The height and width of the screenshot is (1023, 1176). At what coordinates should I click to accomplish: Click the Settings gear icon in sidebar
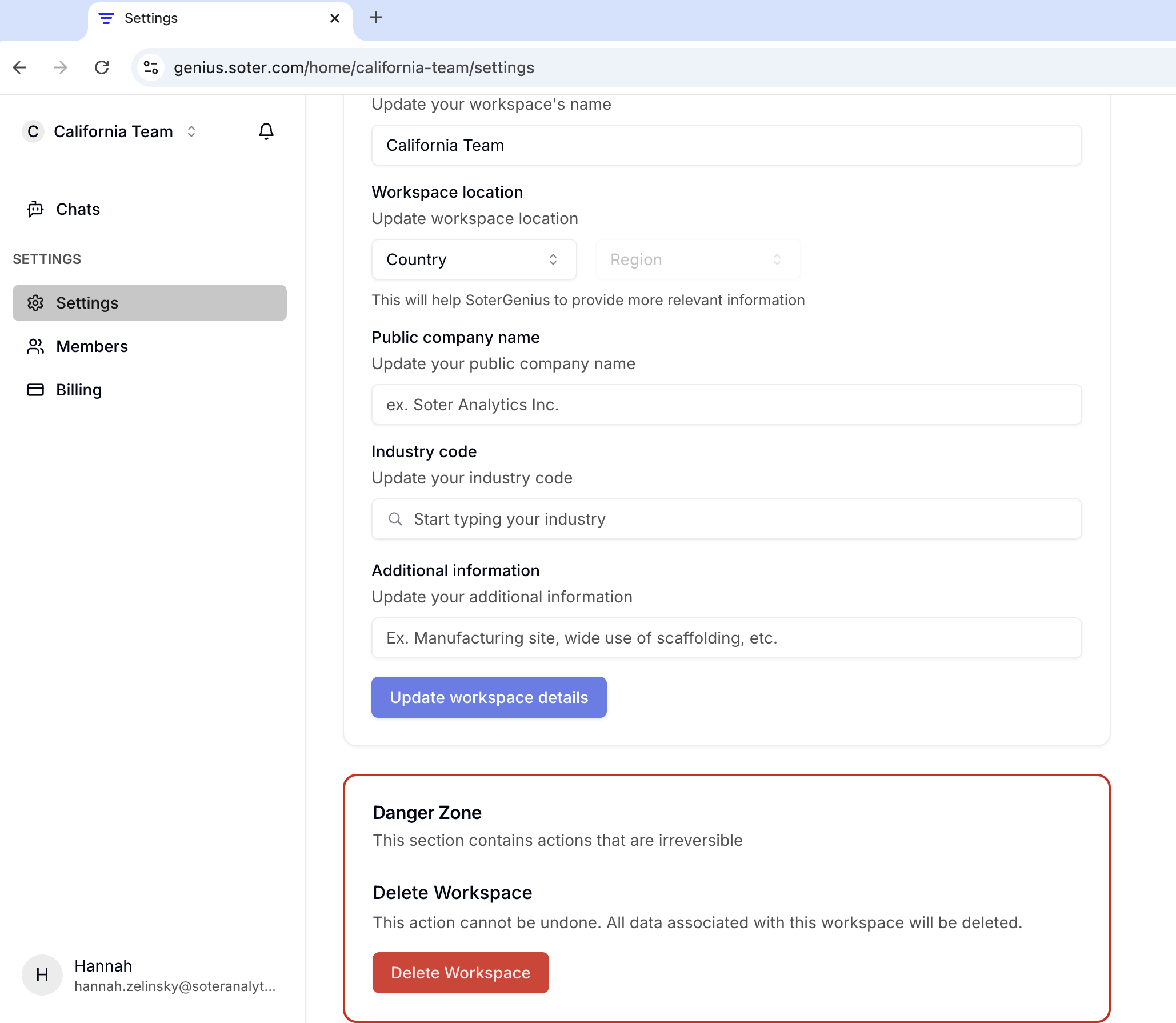click(x=35, y=303)
